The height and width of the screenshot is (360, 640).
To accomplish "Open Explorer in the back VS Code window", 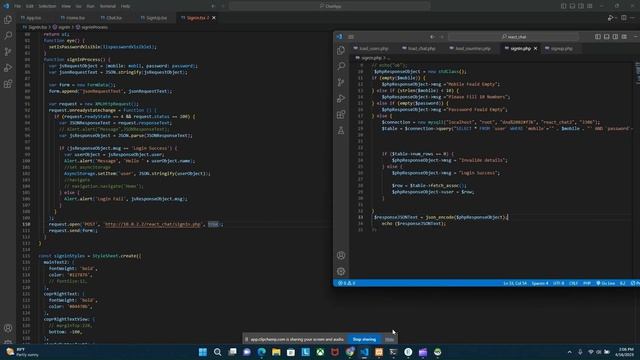I will click(8, 20).
